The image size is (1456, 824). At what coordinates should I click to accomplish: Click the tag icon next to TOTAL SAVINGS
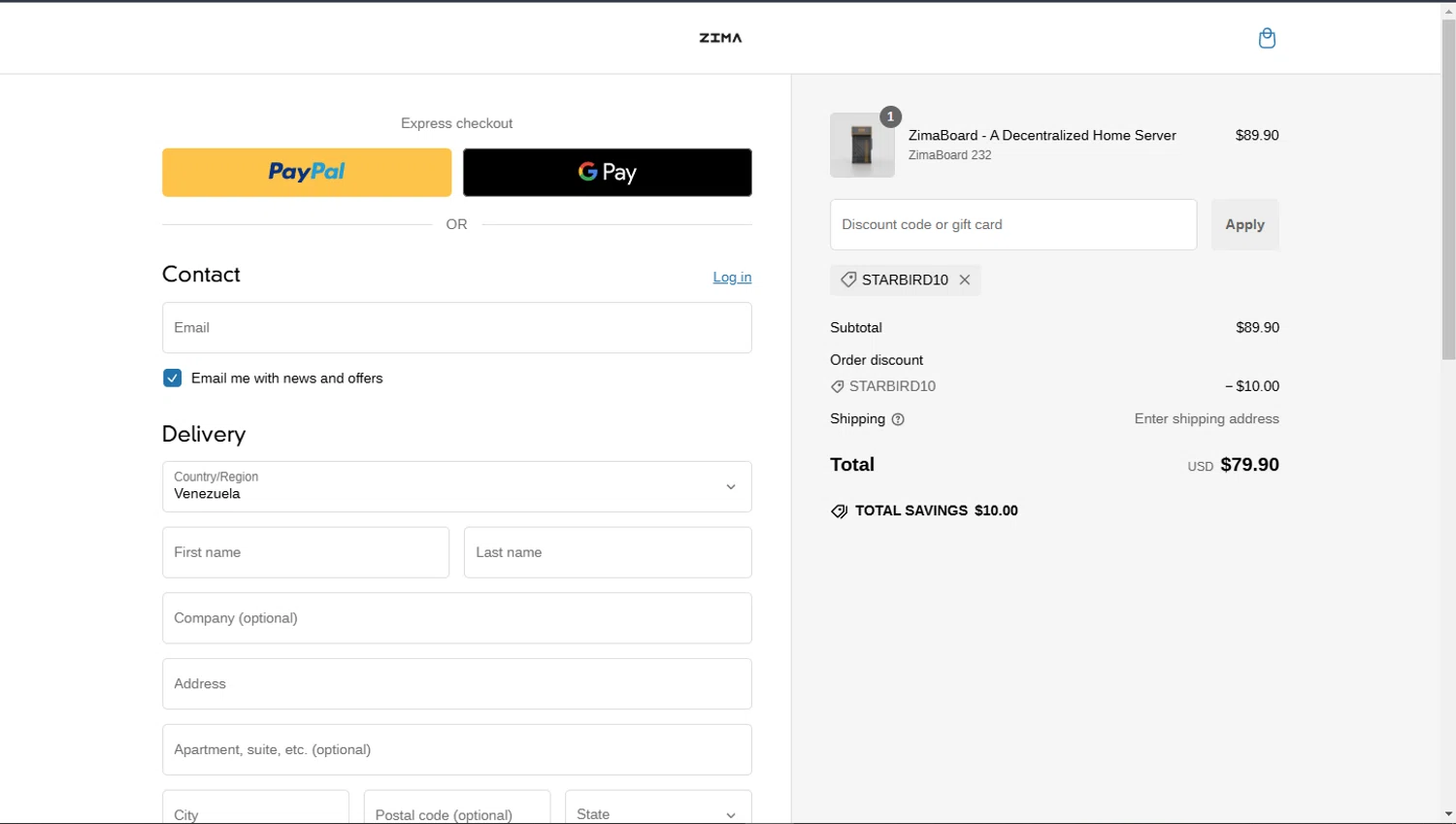839,511
